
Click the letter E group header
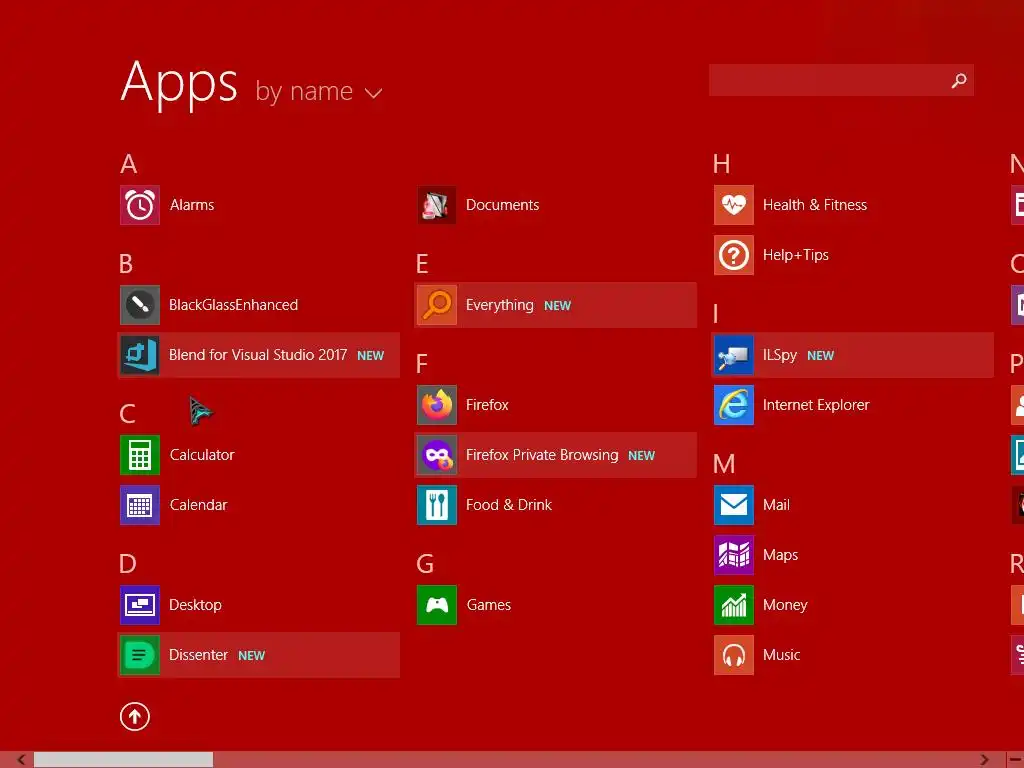[x=422, y=264]
